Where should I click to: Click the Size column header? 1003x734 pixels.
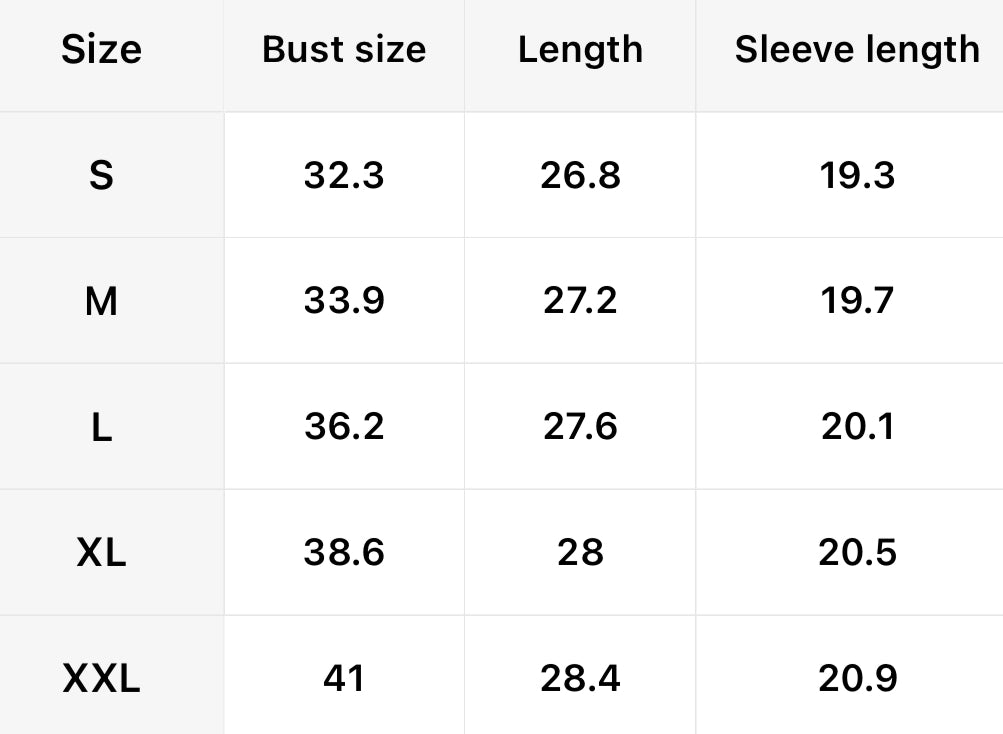click(101, 50)
